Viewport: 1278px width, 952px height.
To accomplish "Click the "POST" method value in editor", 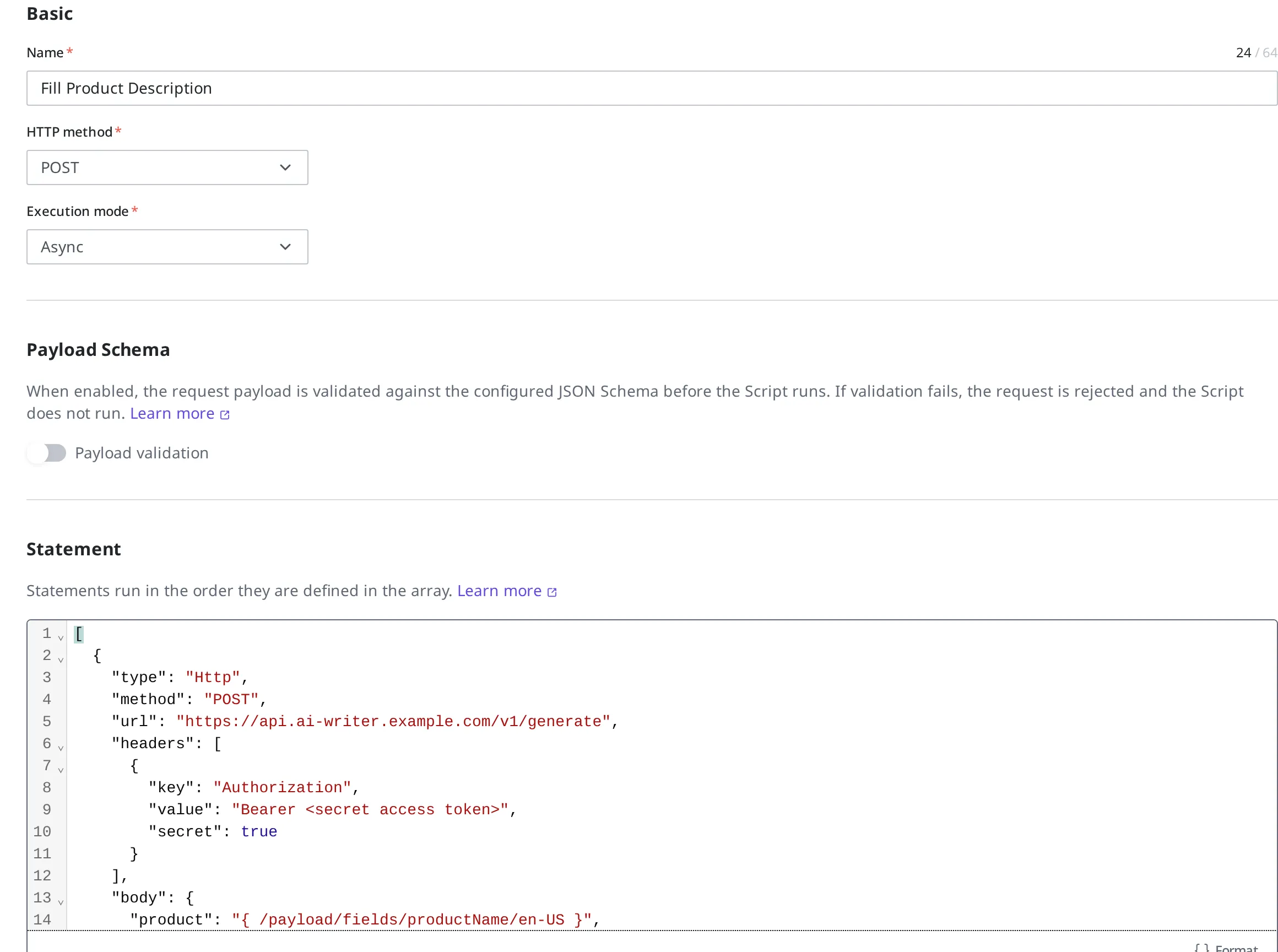I will click(x=231, y=700).
